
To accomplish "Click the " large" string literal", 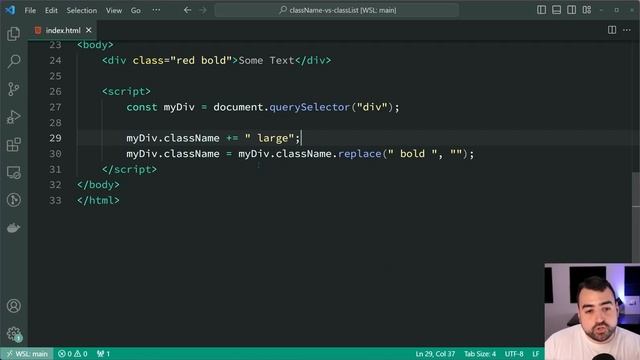I will [x=269, y=138].
